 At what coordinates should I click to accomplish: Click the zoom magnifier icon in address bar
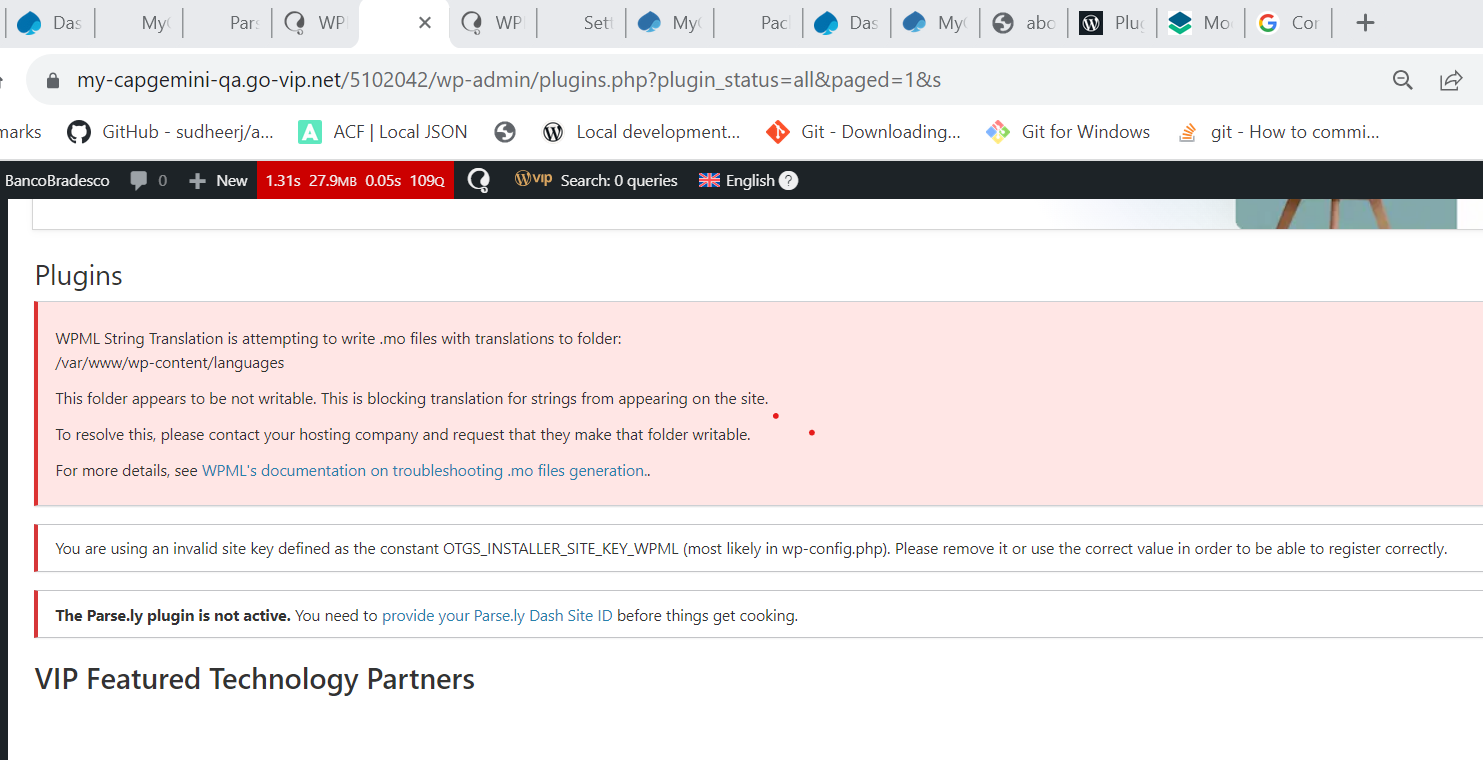[x=1403, y=80]
